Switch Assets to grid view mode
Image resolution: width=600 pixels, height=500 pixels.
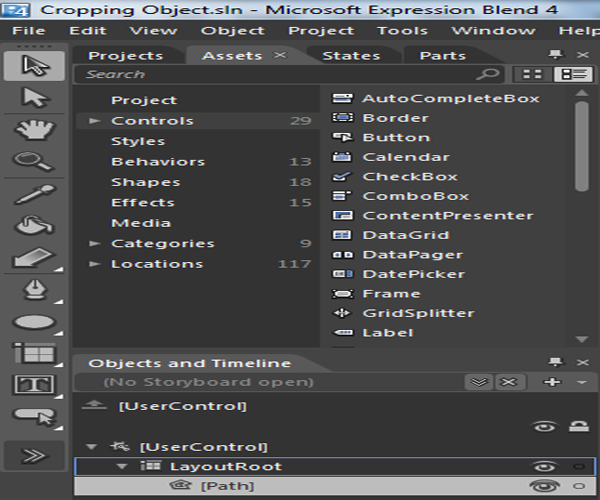click(532, 74)
